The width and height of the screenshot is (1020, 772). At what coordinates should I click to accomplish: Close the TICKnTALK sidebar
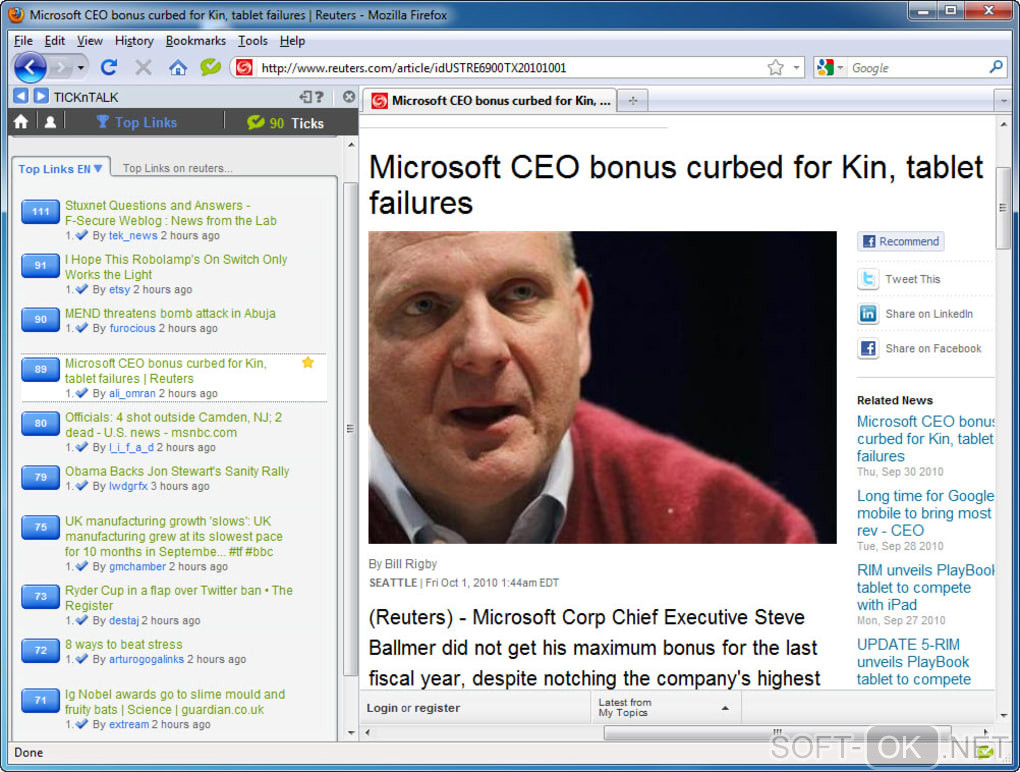click(x=349, y=97)
